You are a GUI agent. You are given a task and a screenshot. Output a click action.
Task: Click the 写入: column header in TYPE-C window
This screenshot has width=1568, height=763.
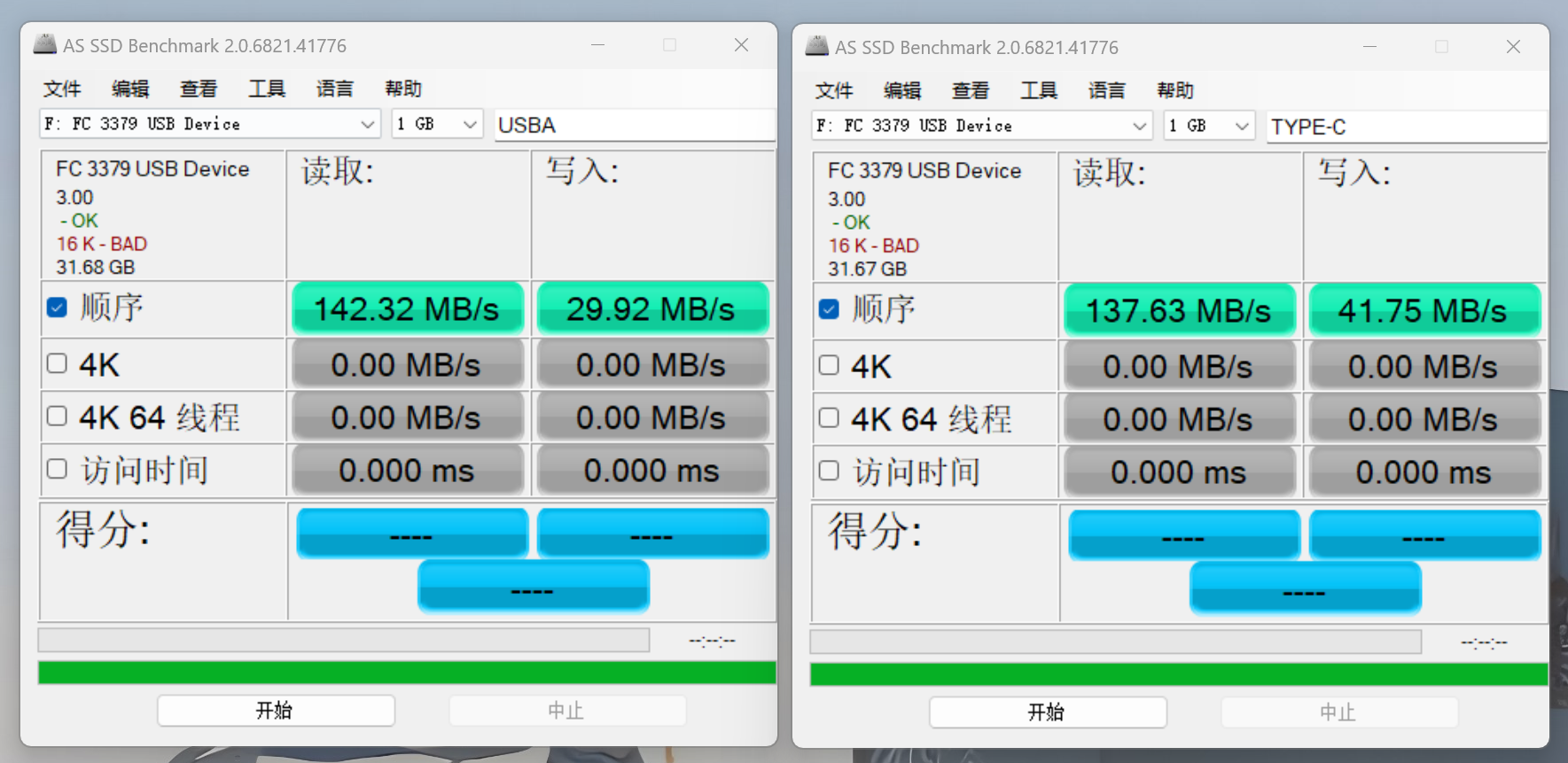tap(1354, 172)
